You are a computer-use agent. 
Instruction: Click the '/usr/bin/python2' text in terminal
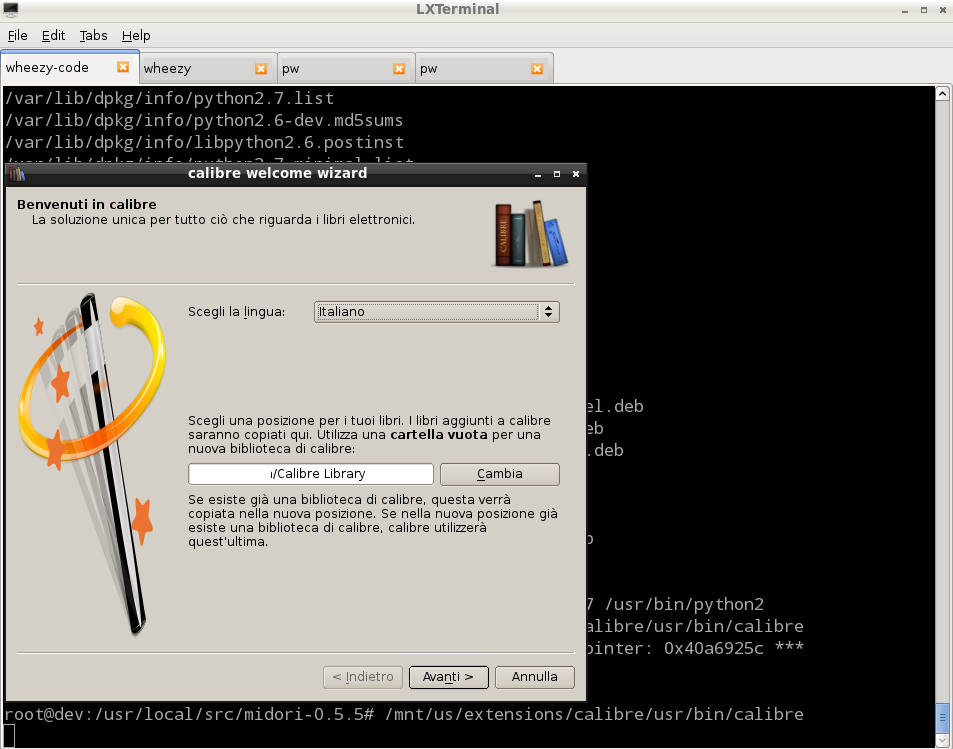click(684, 604)
